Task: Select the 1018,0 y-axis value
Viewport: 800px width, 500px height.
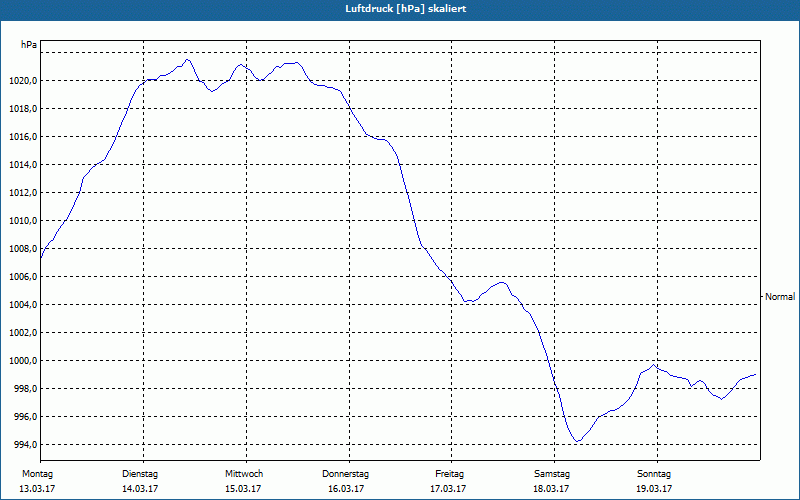Action: pos(21,109)
